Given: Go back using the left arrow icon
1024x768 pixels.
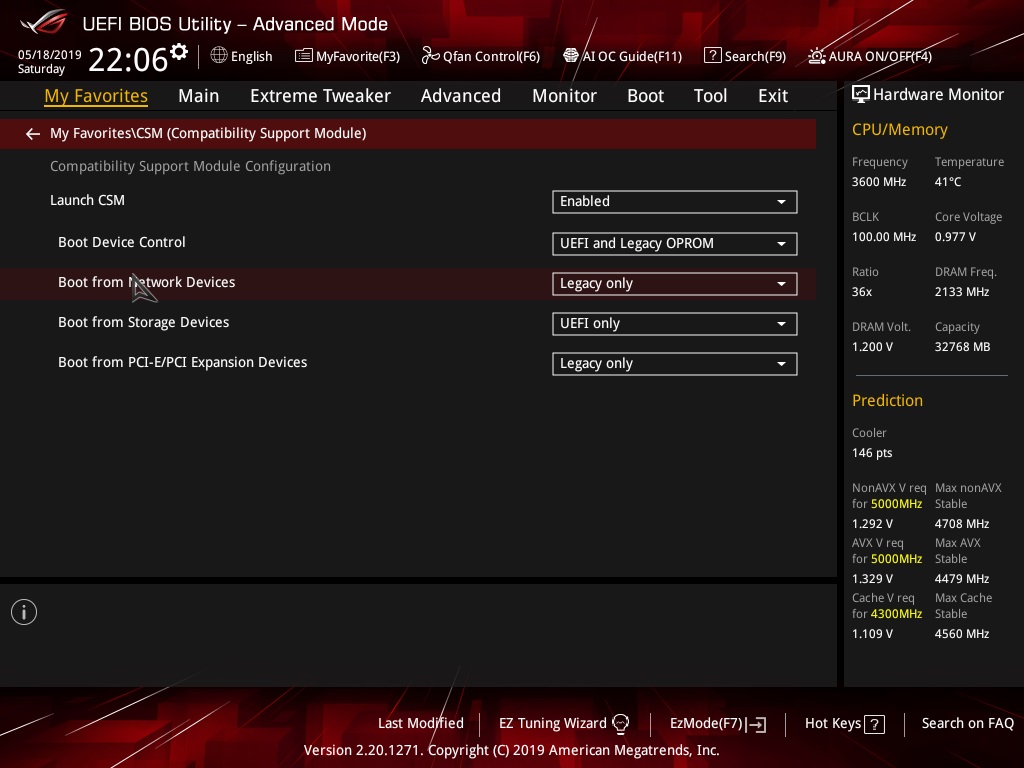Looking at the screenshot, I should point(33,134).
